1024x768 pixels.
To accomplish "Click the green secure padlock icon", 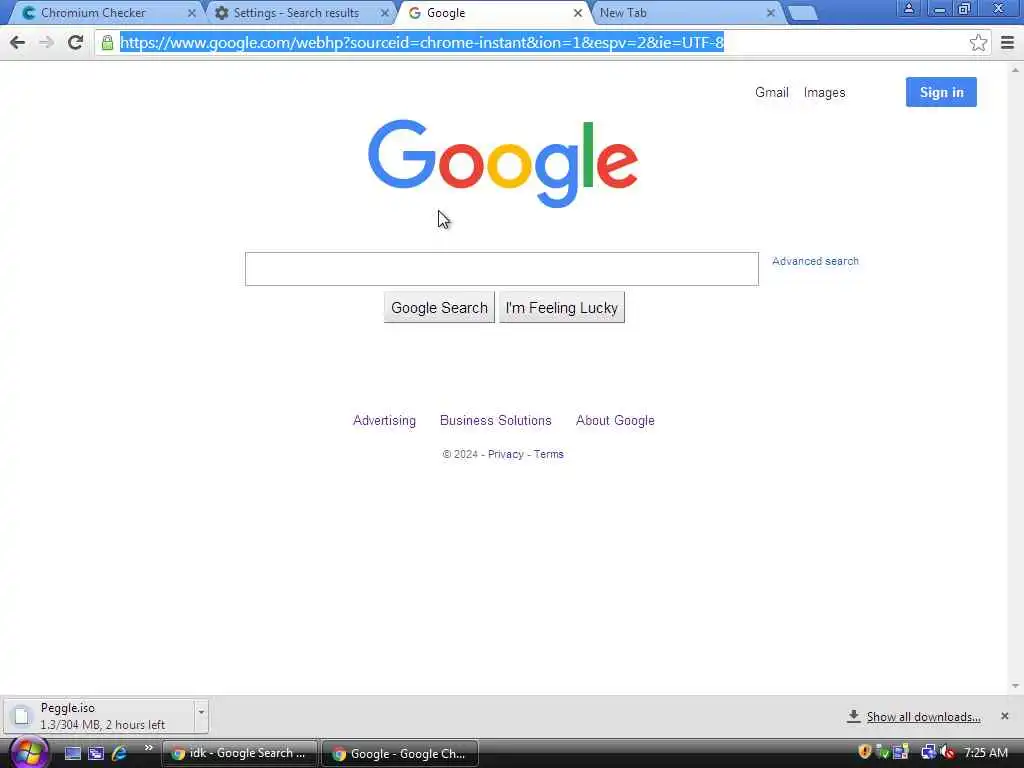I will (107, 43).
